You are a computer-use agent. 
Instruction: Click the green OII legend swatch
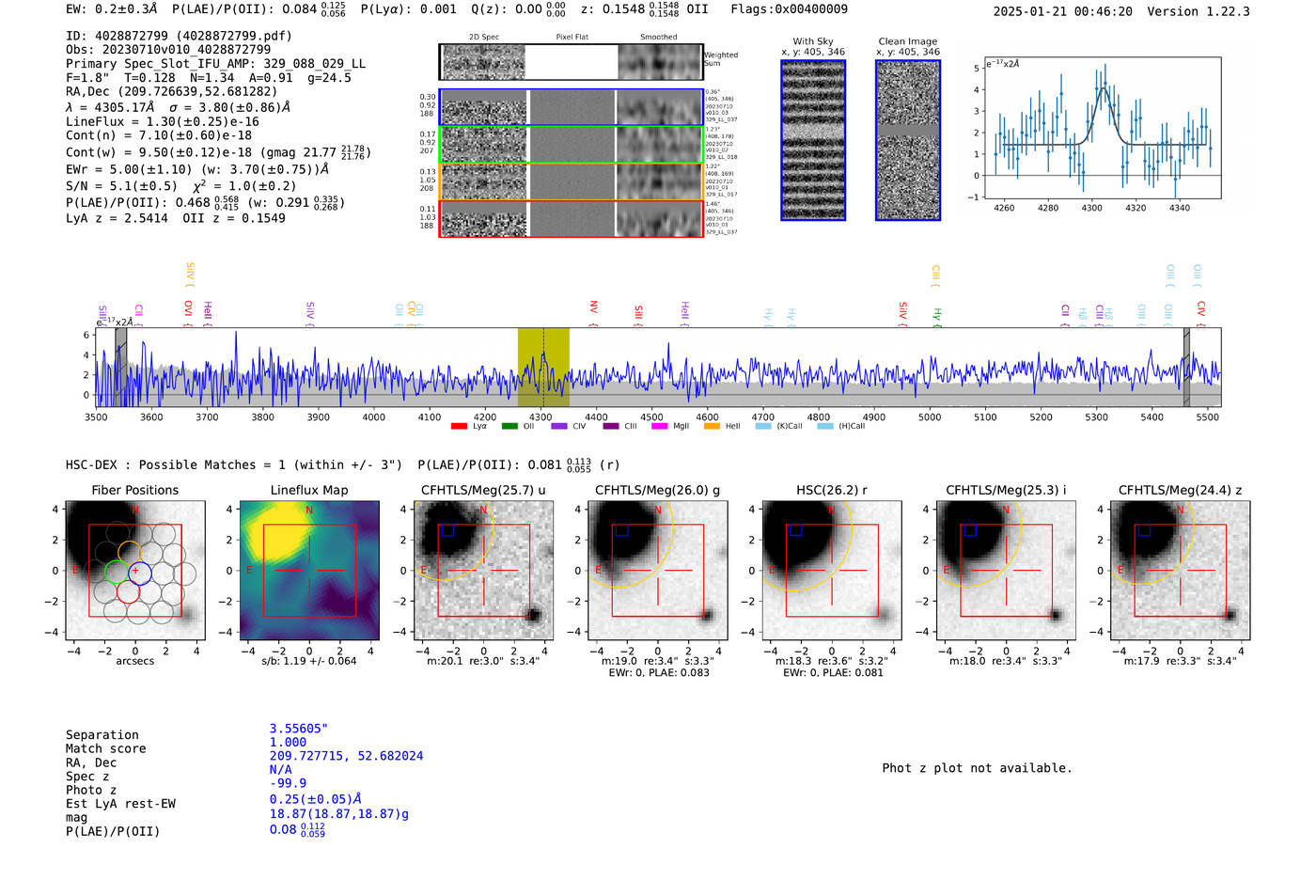[509, 427]
